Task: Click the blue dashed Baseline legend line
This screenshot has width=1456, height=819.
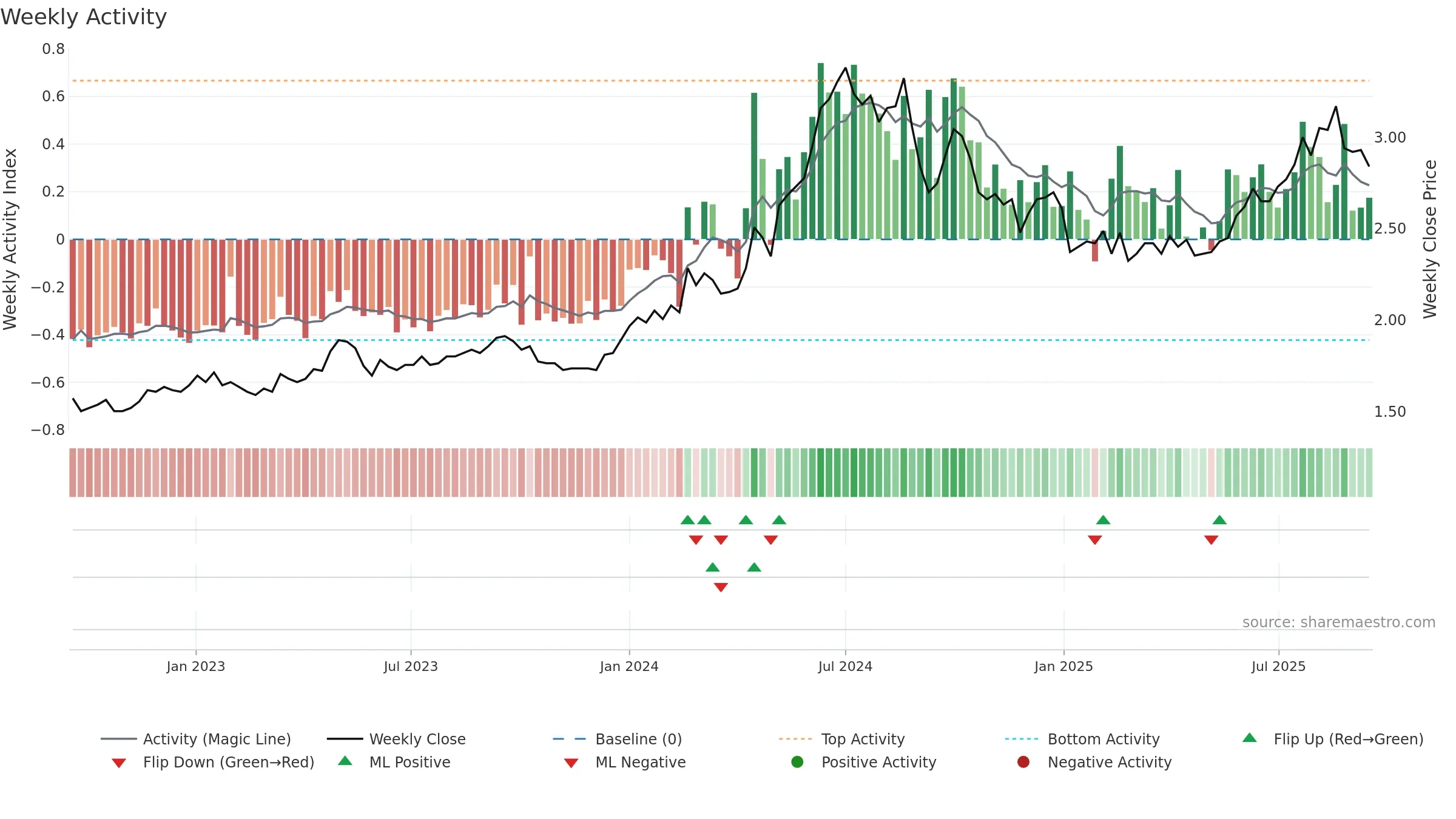Action: coord(569,739)
